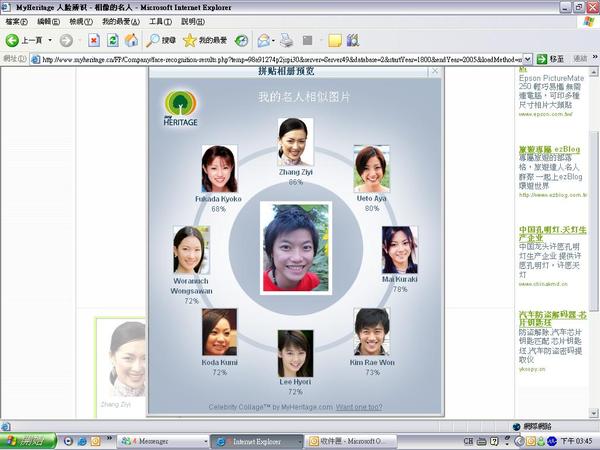Click the Start button on the taskbar
The width and height of the screenshot is (600, 450).
28,441
